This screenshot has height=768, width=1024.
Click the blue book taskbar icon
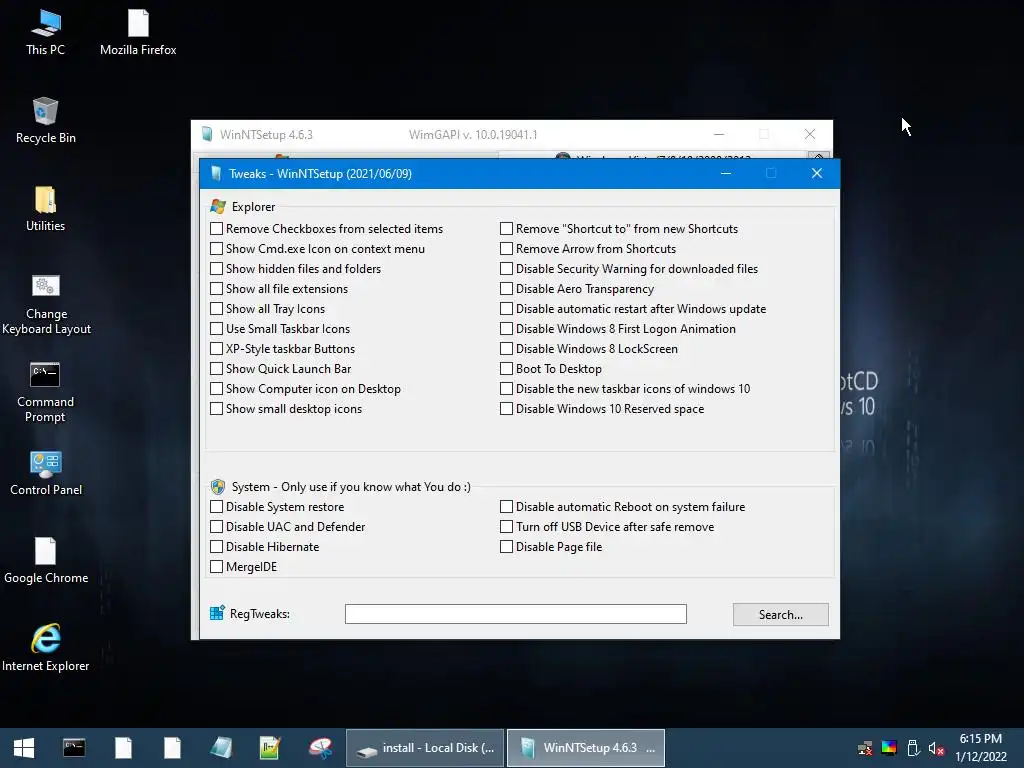click(x=221, y=748)
